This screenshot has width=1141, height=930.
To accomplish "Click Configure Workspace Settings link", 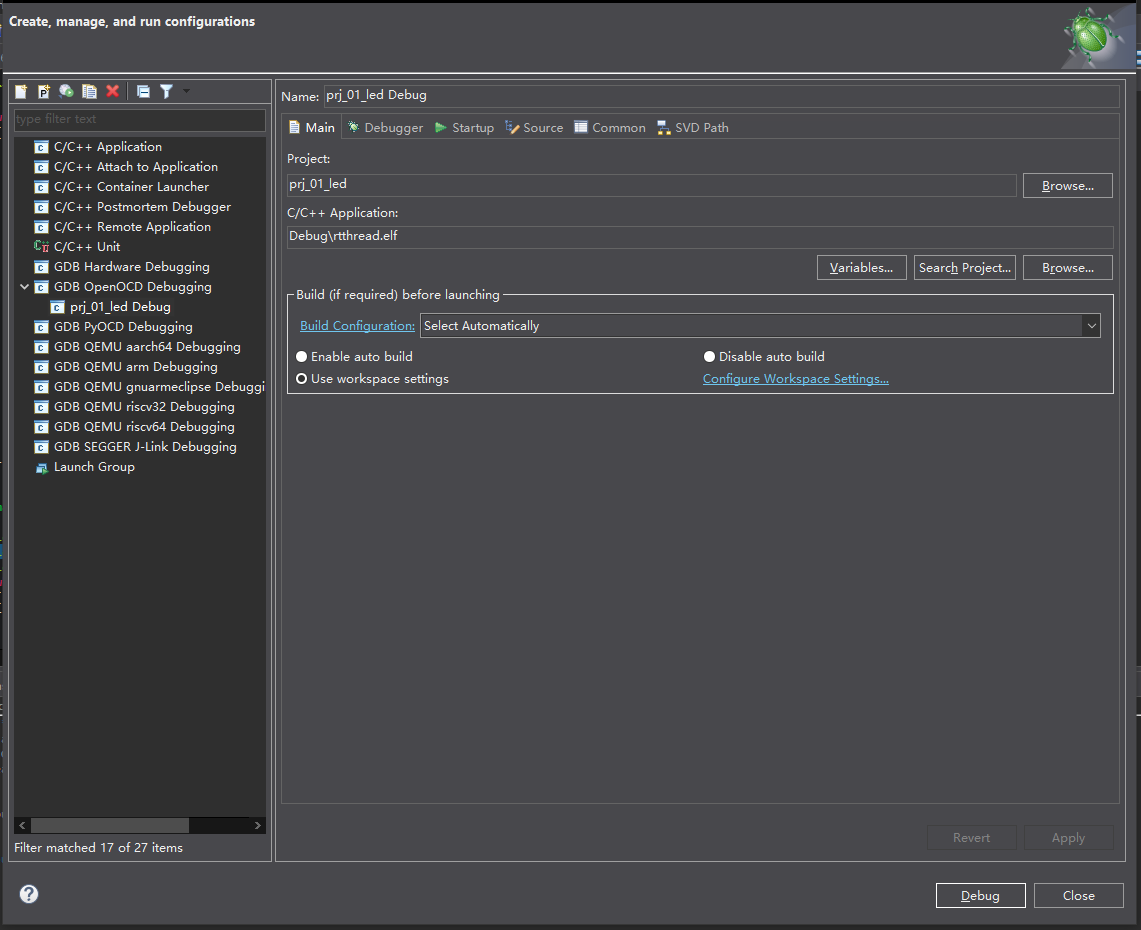I will [795, 378].
